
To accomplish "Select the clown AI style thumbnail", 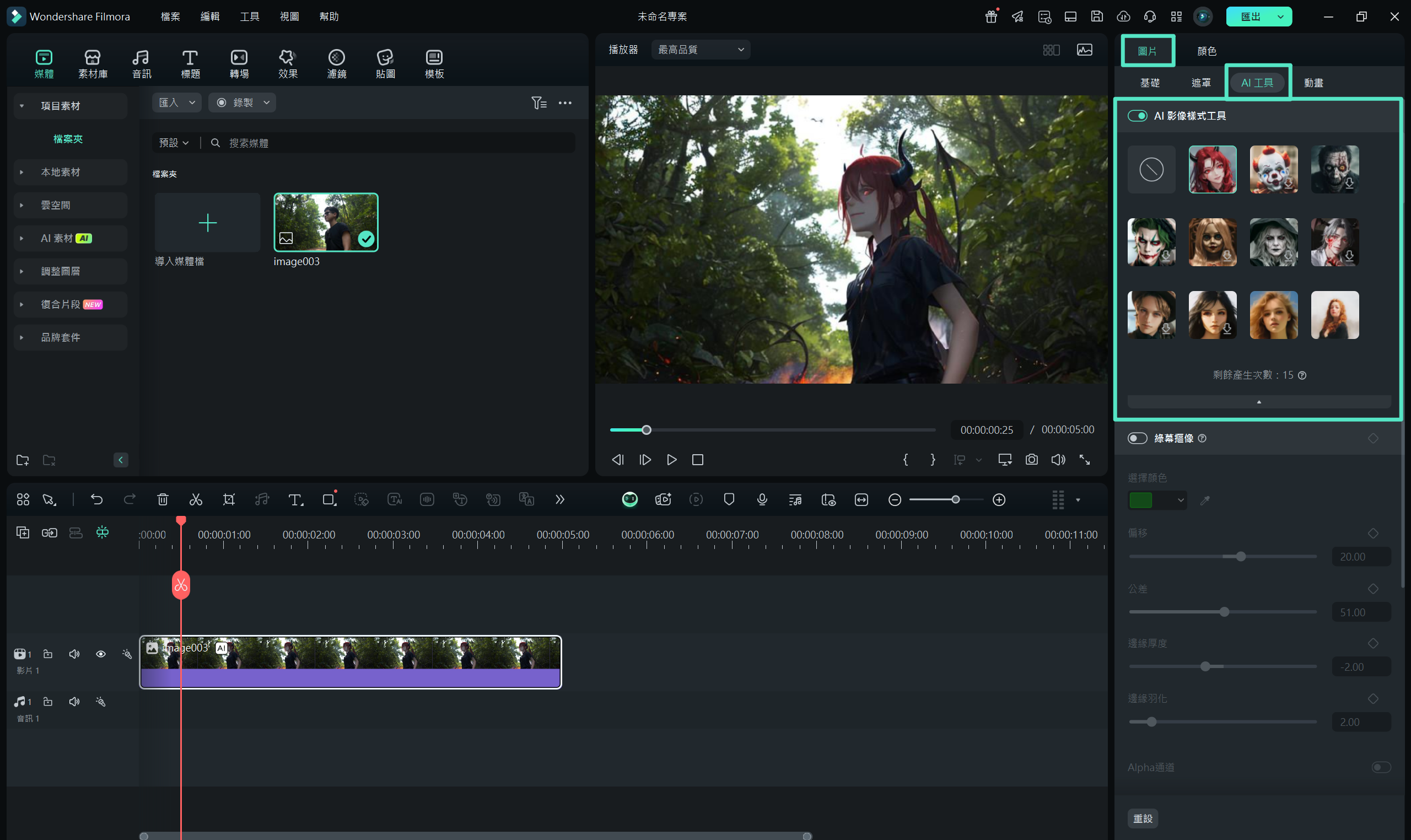I will (1273, 169).
